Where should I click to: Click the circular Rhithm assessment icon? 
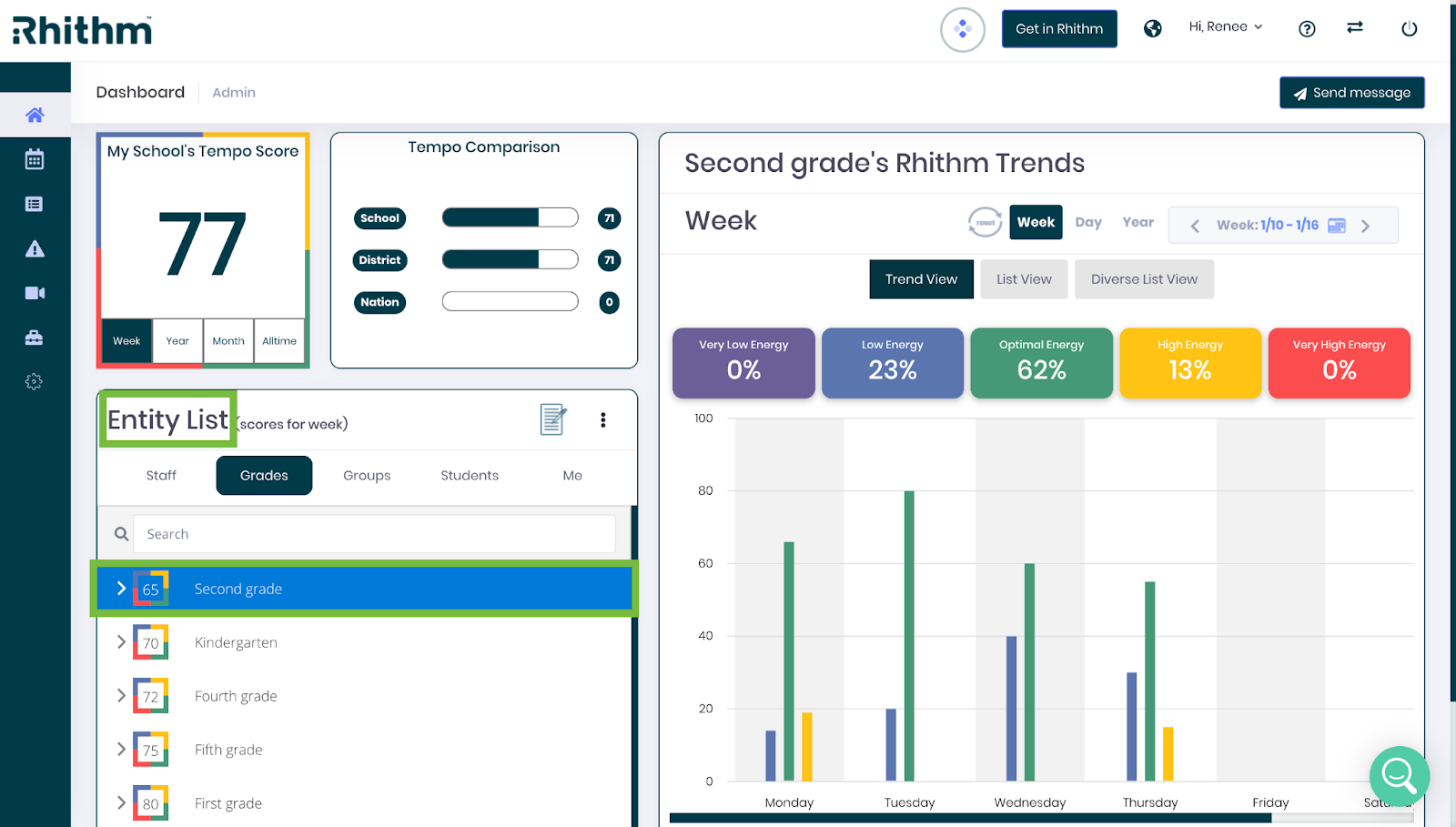pyautogui.click(x=963, y=29)
